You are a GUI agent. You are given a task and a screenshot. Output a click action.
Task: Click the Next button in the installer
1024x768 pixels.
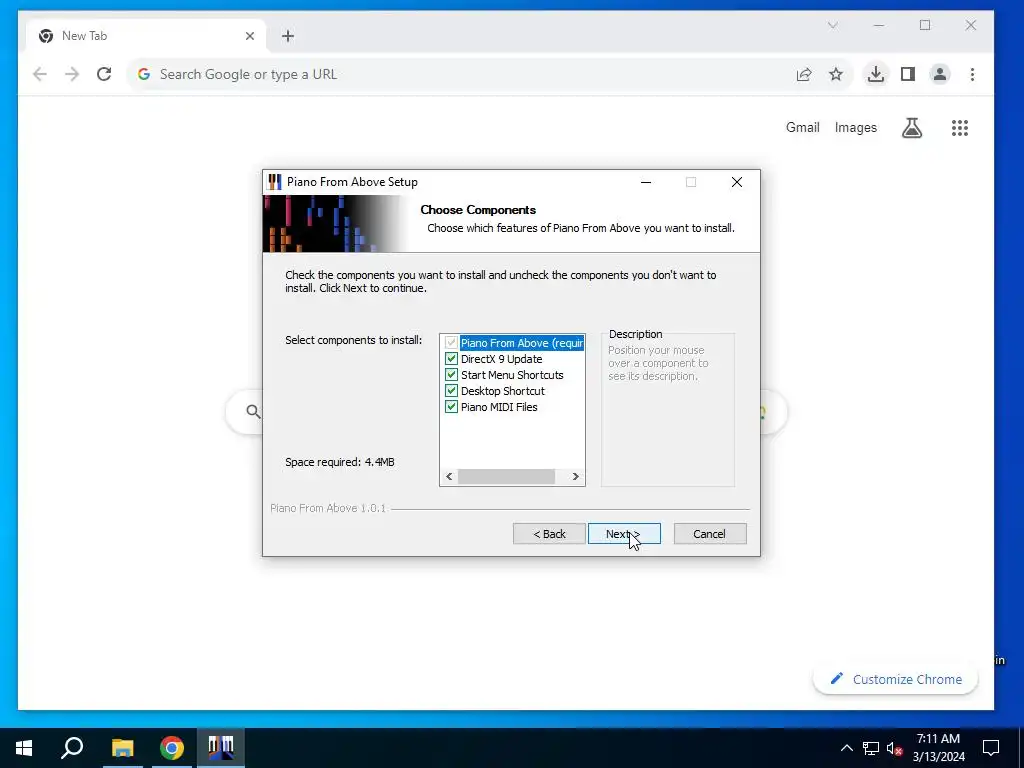(624, 534)
